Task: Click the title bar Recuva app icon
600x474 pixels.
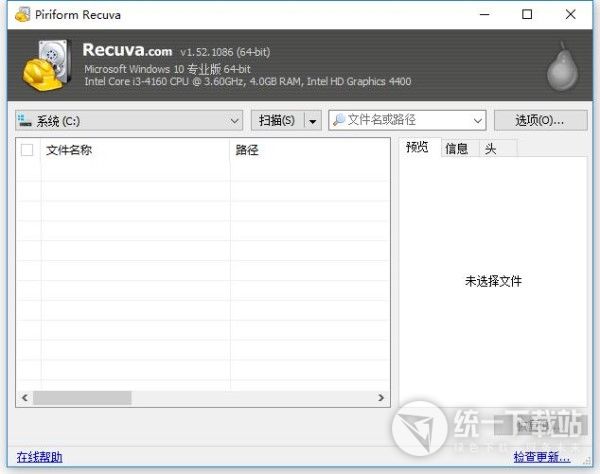Action: [x=22, y=15]
